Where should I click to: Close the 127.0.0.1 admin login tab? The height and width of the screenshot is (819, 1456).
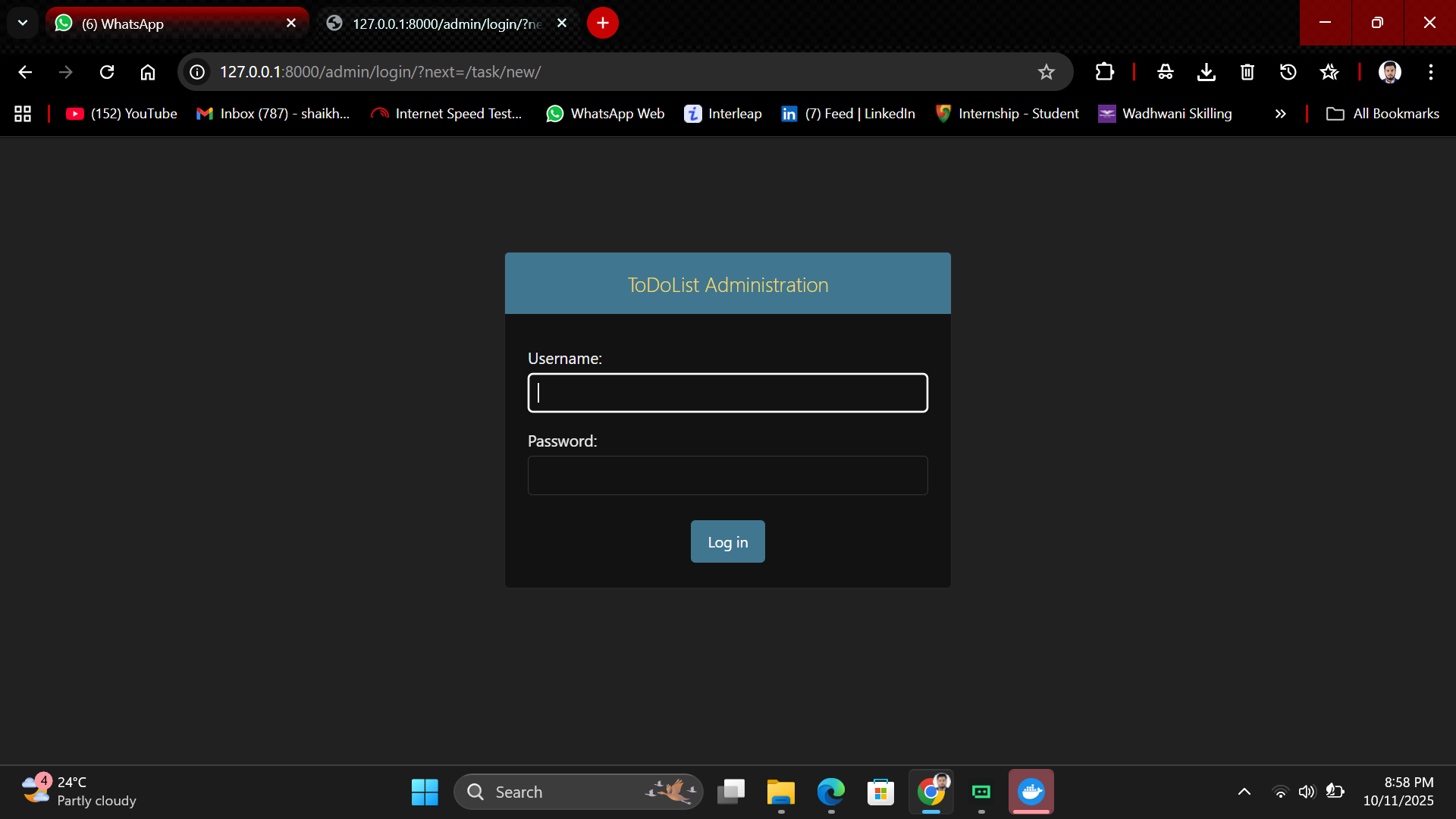point(562,24)
